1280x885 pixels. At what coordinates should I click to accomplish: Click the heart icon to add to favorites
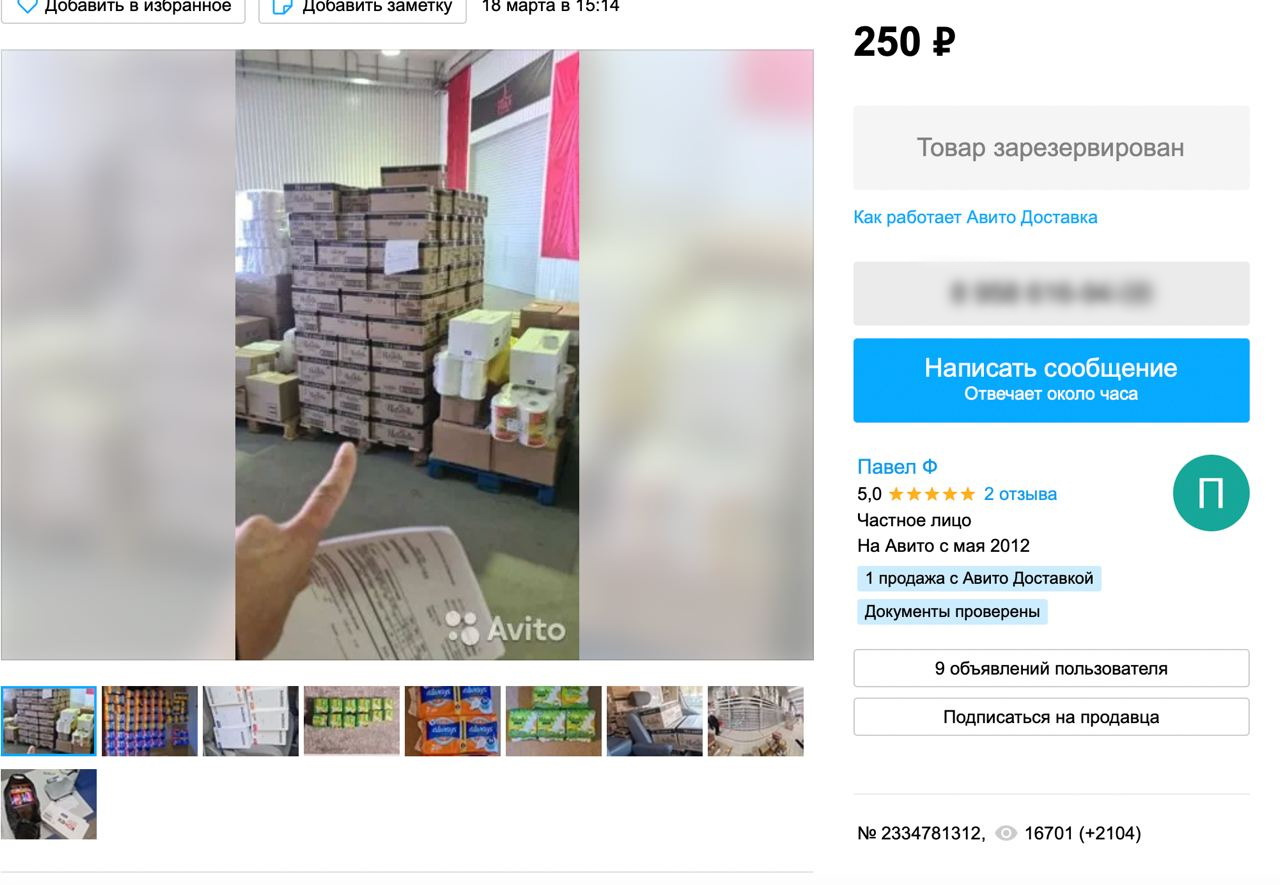point(28,5)
